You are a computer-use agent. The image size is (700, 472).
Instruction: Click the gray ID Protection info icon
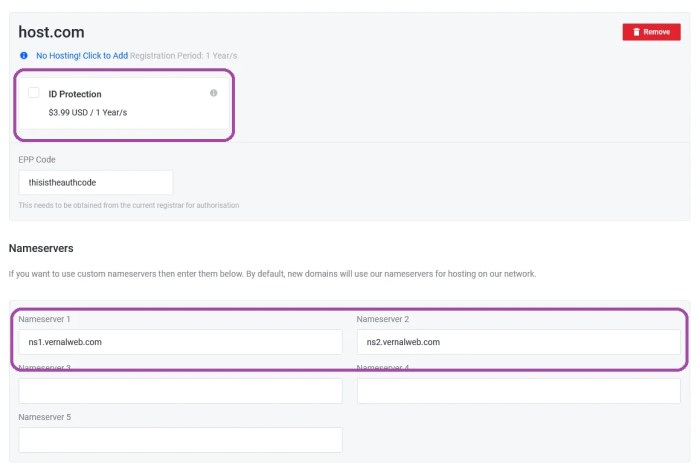pyautogui.click(x=213, y=93)
